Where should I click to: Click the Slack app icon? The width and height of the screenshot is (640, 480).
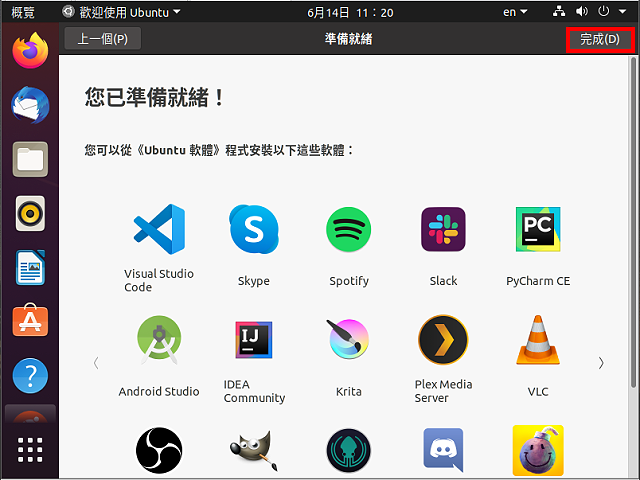443,229
